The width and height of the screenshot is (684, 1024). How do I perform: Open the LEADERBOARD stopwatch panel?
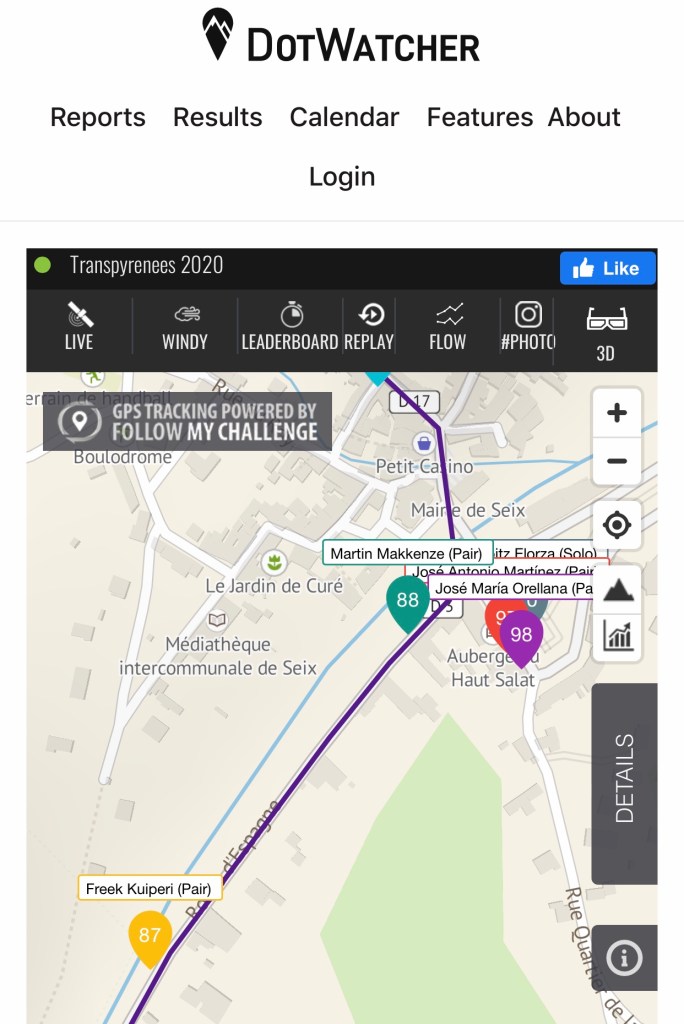[x=290, y=328]
